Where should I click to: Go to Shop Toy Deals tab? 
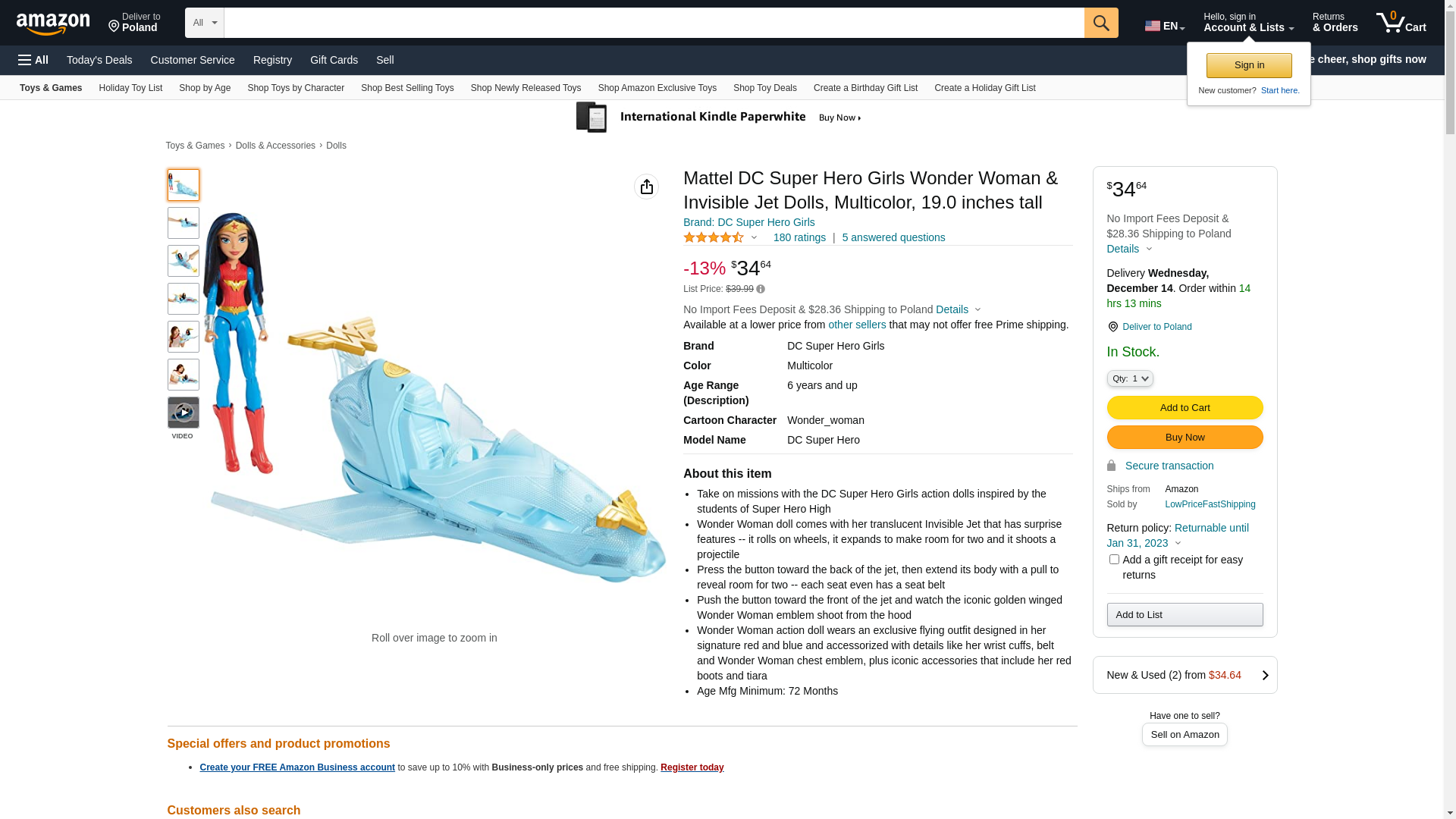coord(764,88)
